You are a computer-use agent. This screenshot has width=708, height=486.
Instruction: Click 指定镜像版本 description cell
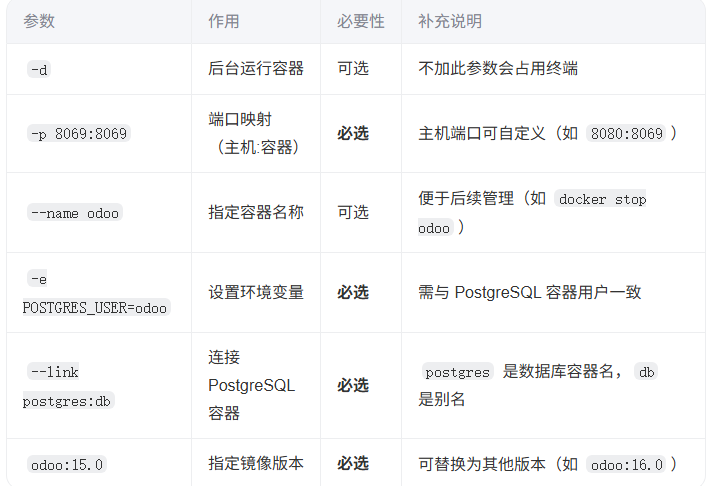coord(256,463)
